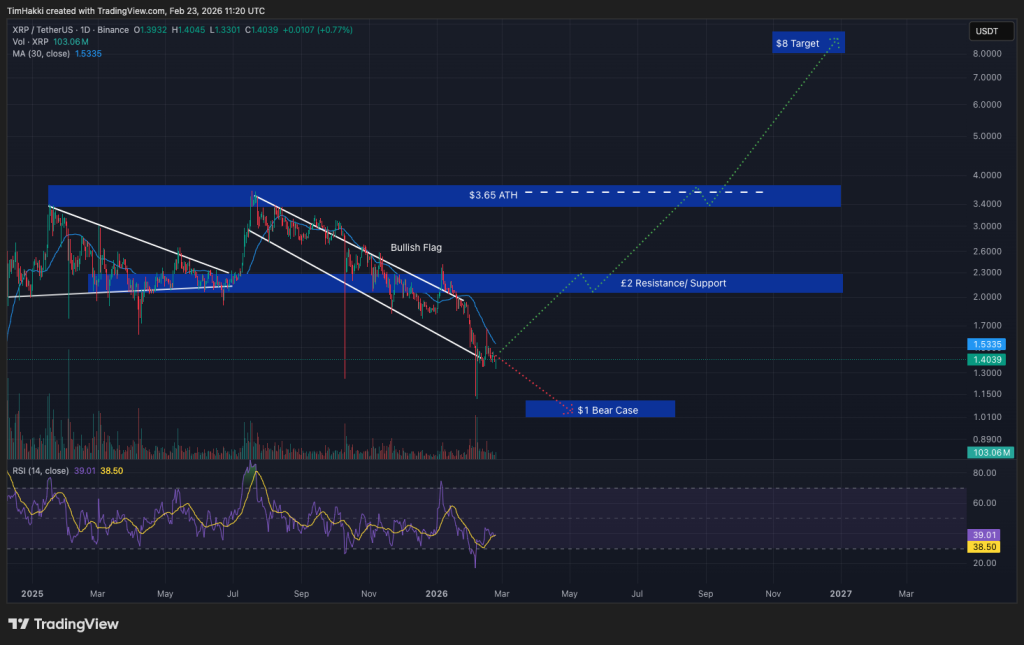The width and height of the screenshot is (1024, 645).
Task: Select the RSI (14, close) indicator legend
Action: [x=40, y=470]
